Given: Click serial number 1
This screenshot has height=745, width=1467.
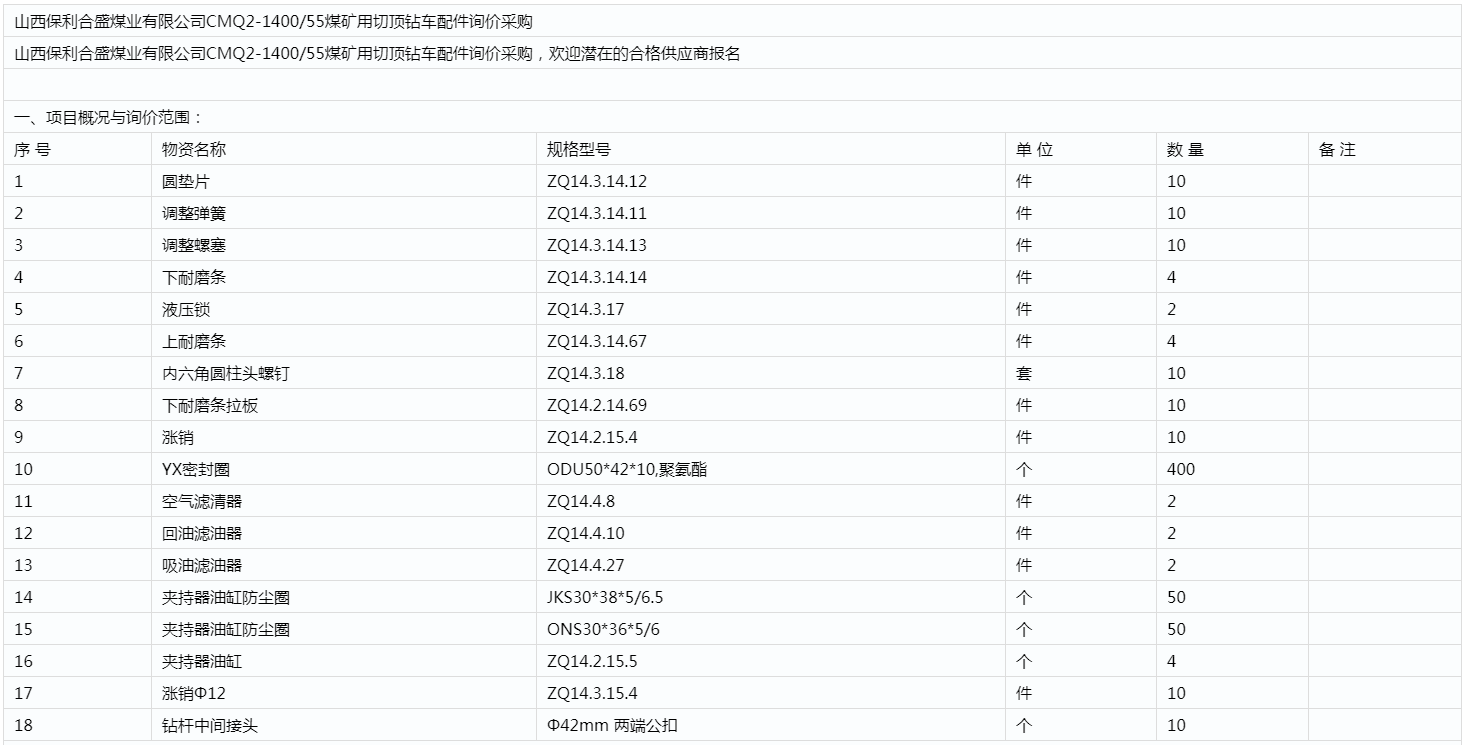Looking at the screenshot, I should coord(19,182).
